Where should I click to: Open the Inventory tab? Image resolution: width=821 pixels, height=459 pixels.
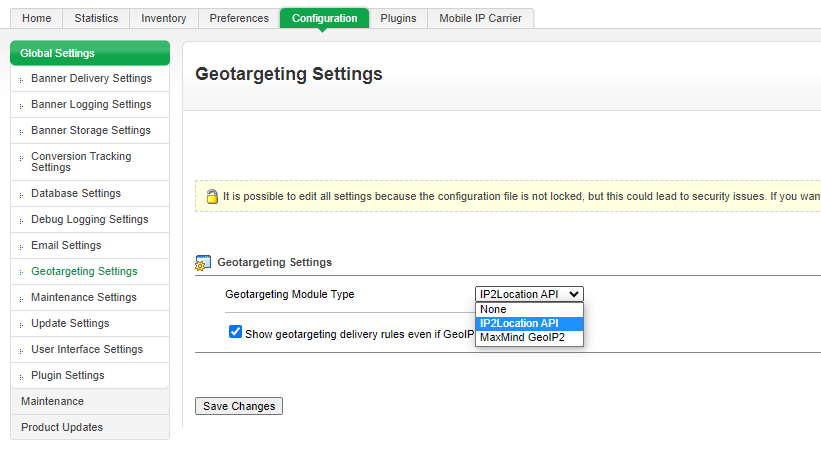click(163, 18)
